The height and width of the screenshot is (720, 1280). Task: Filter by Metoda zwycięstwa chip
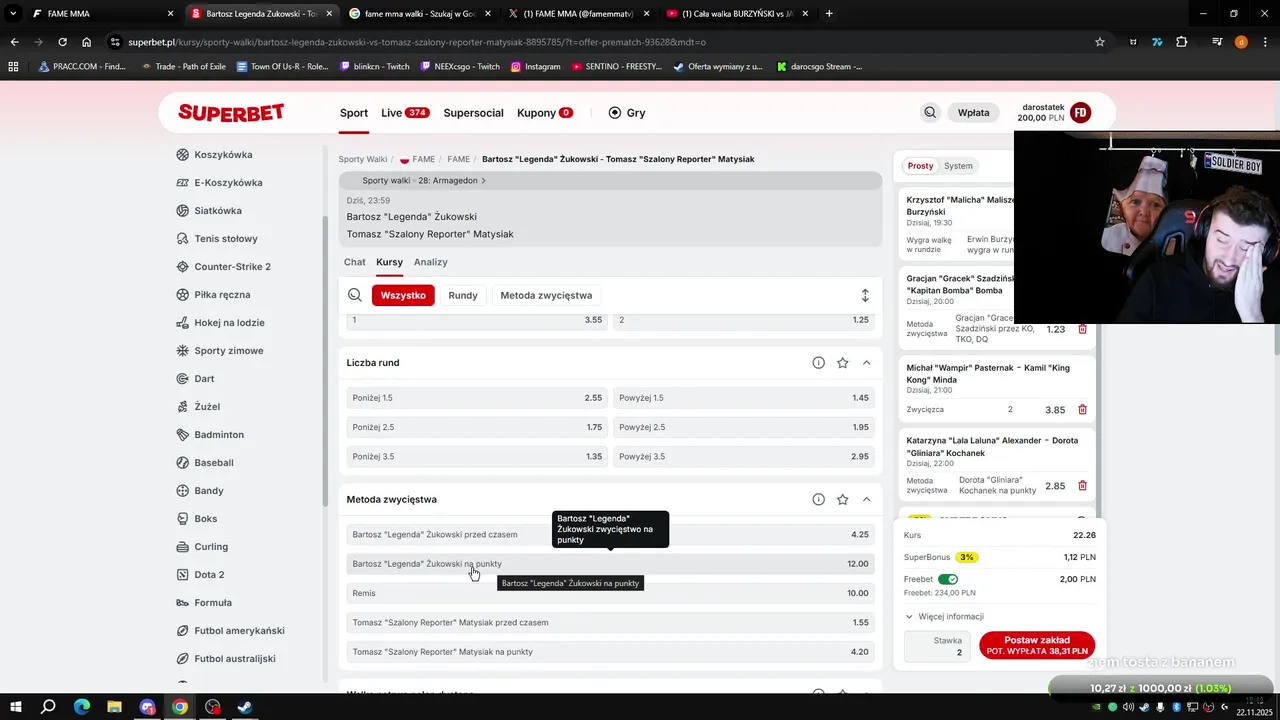546,295
